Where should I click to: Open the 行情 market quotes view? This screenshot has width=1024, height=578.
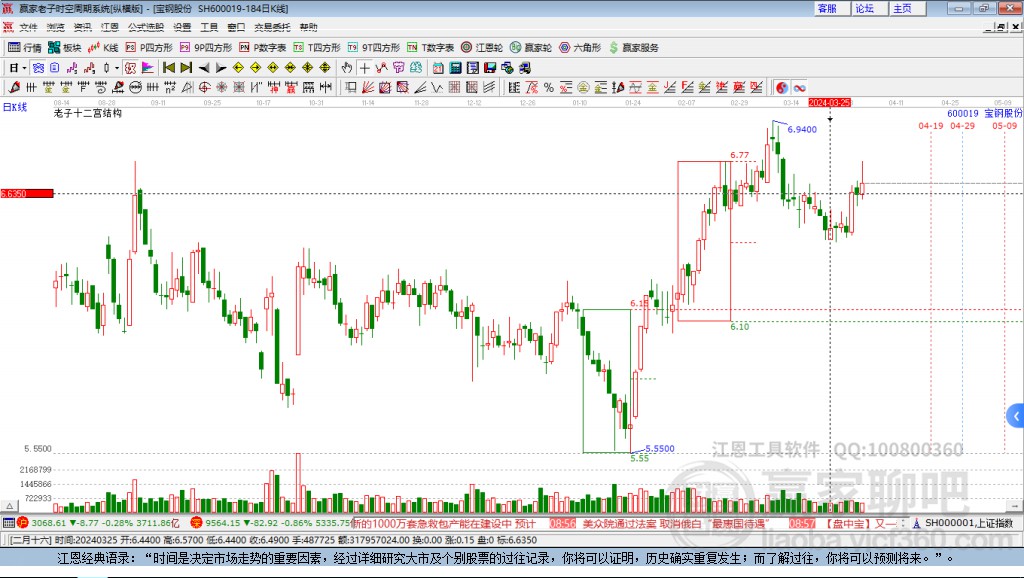coord(25,48)
